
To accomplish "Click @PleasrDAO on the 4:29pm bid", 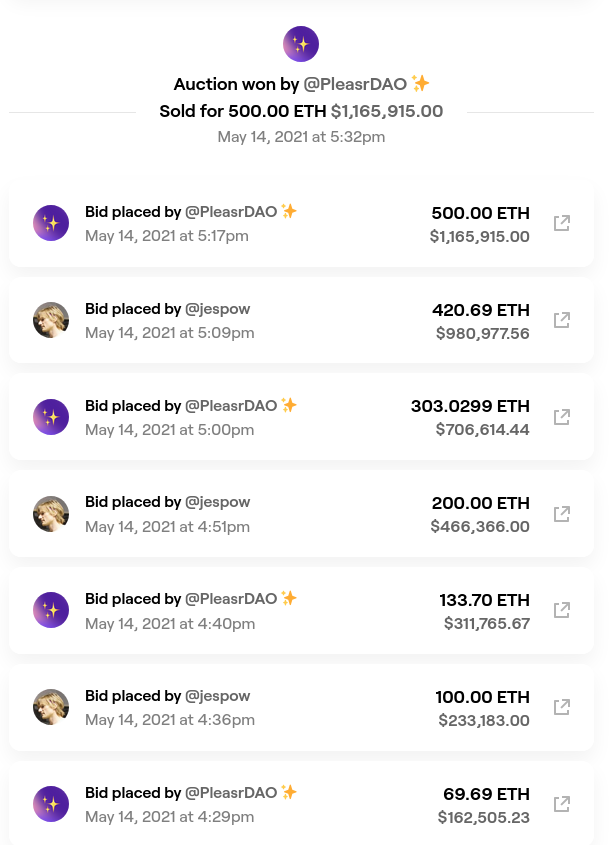I will click(231, 793).
